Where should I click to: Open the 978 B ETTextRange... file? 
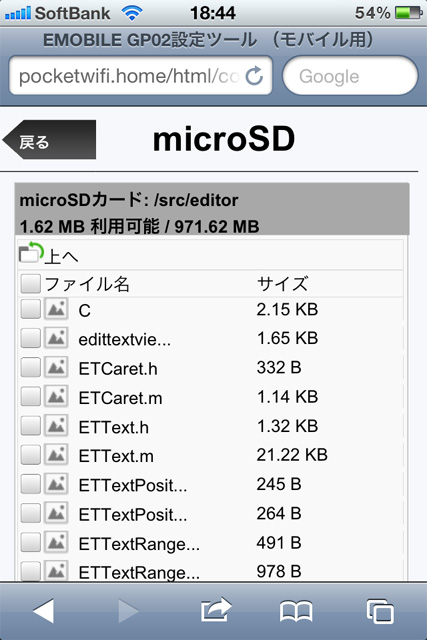coord(139,573)
